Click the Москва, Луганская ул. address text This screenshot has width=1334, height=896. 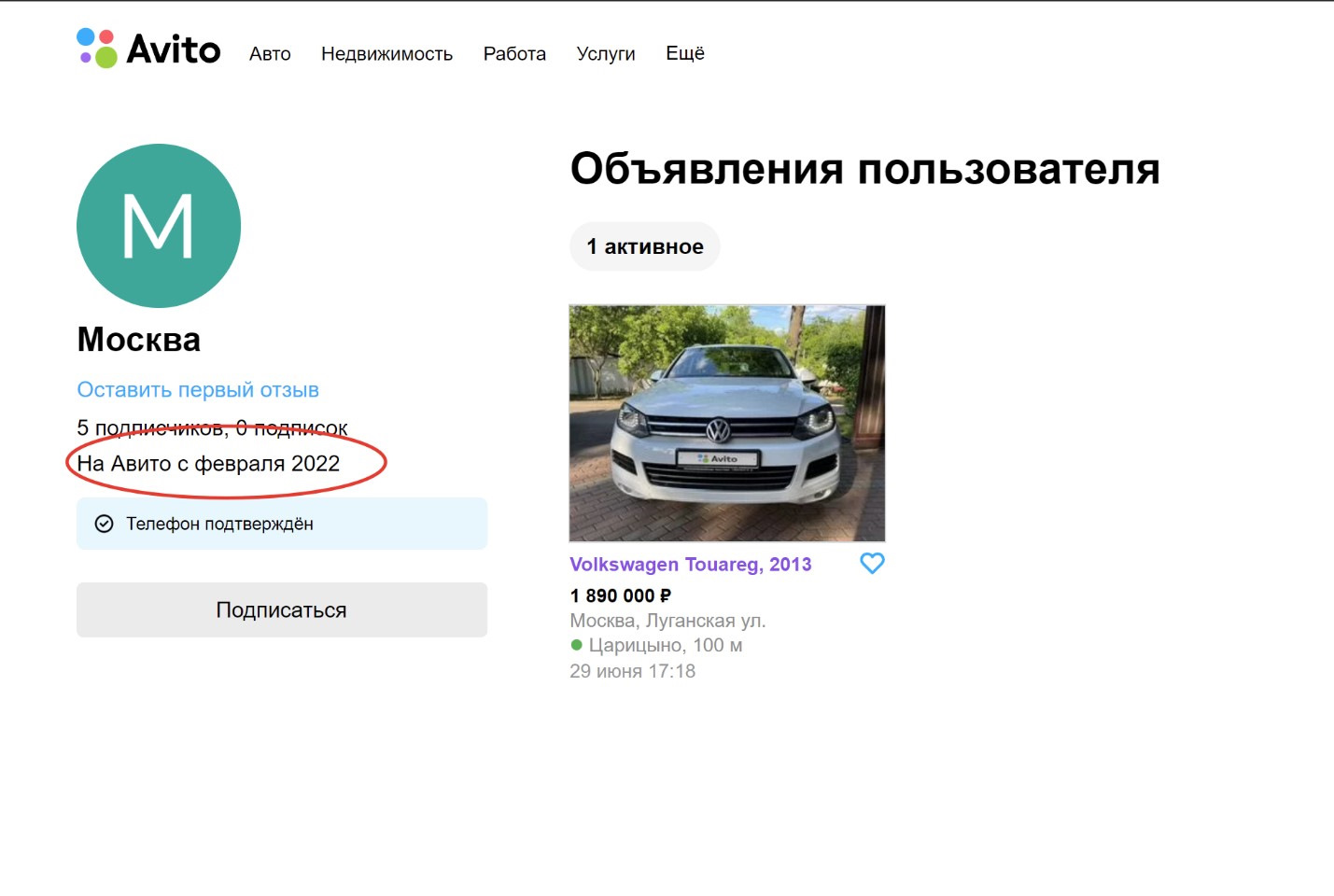(x=667, y=621)
